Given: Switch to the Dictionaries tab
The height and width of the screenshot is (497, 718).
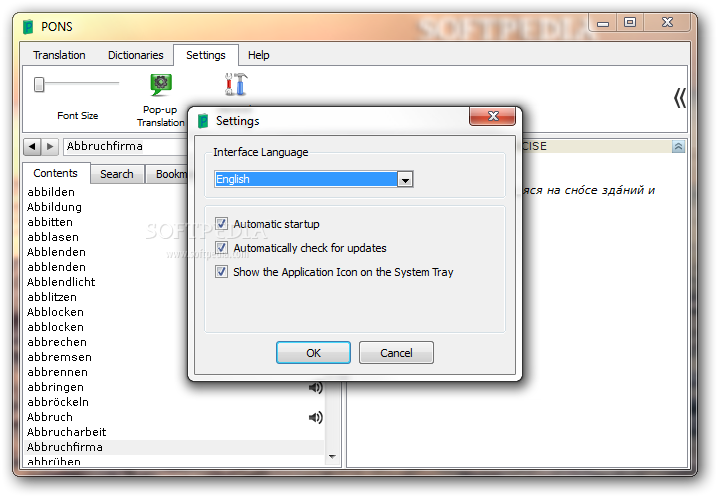Looking at the screenshot, I should 136,55.
